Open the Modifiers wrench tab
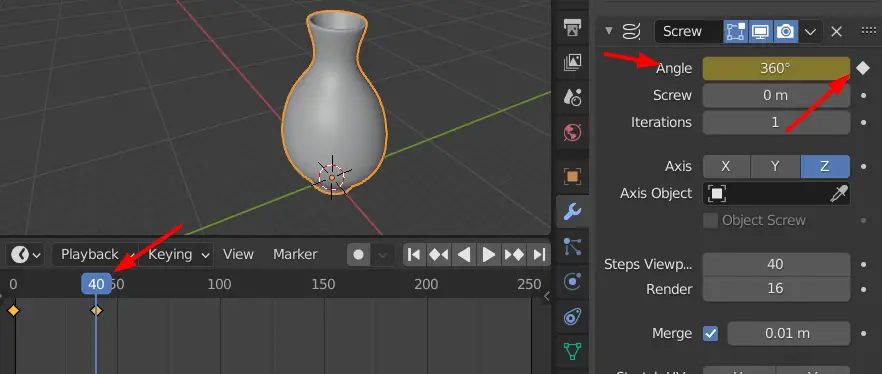The image size is (882, 374). click(573, 211)
